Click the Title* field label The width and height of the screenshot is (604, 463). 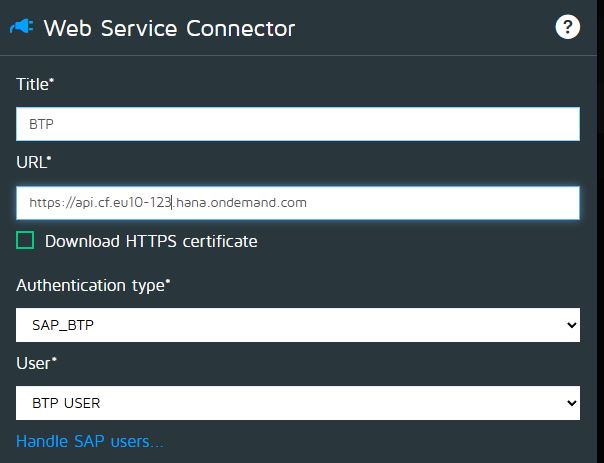point(35,85)
